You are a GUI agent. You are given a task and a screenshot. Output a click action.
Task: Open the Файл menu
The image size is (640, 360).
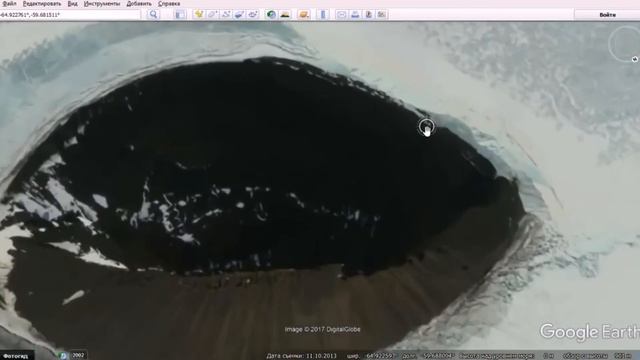pyautogui.click(x=9, y=4)
